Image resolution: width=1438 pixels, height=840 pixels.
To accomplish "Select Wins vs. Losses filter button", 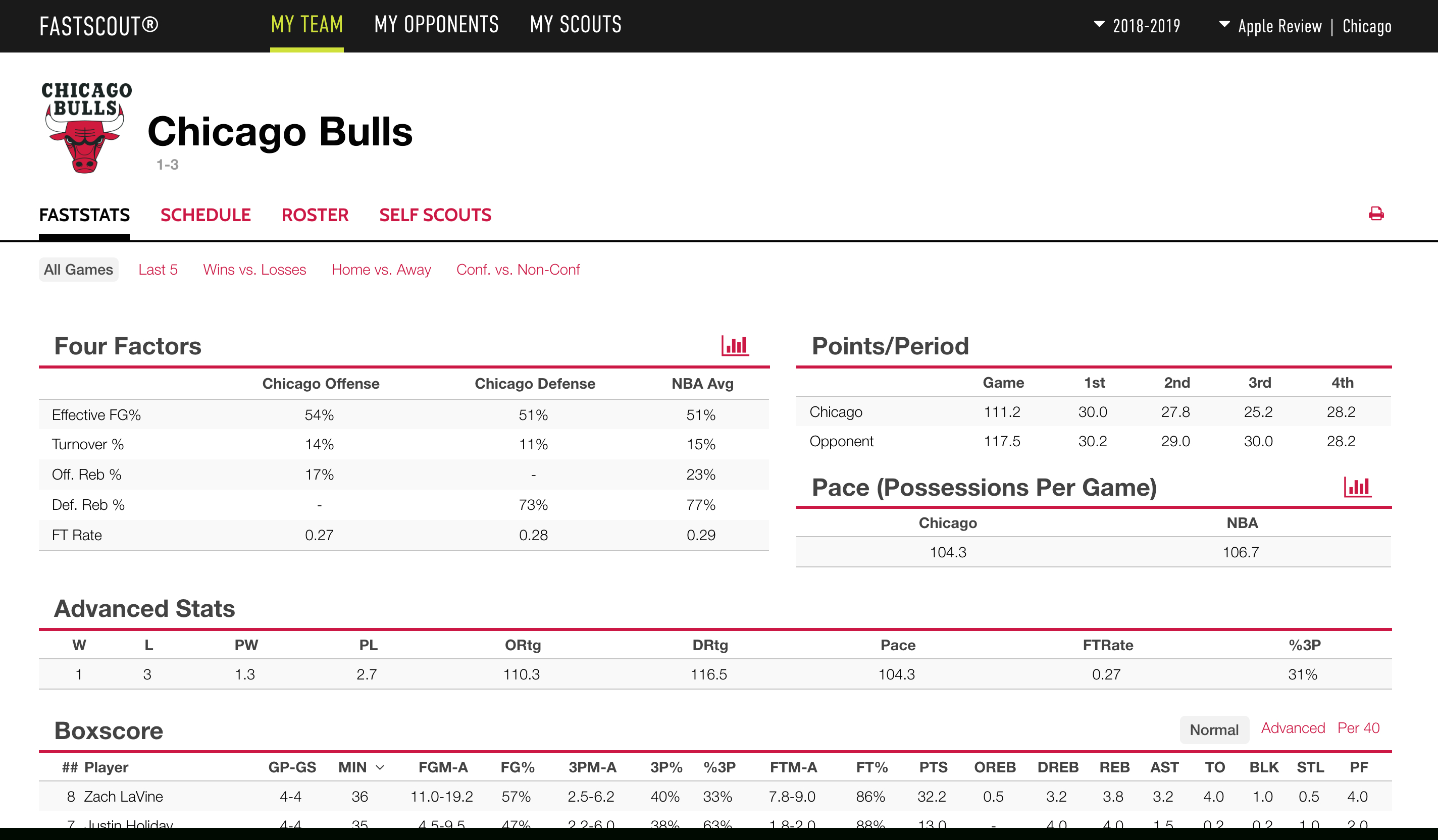I will pos(253,268).
